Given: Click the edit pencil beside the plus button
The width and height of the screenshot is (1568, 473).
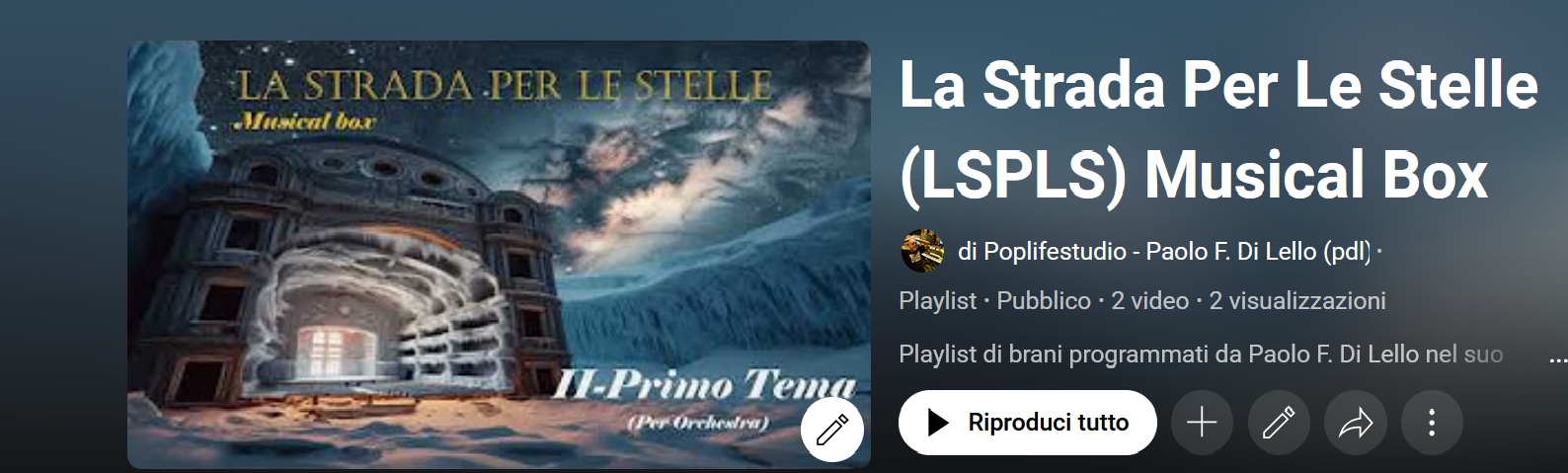Looking at the screenshot, I should [1279, 423].
